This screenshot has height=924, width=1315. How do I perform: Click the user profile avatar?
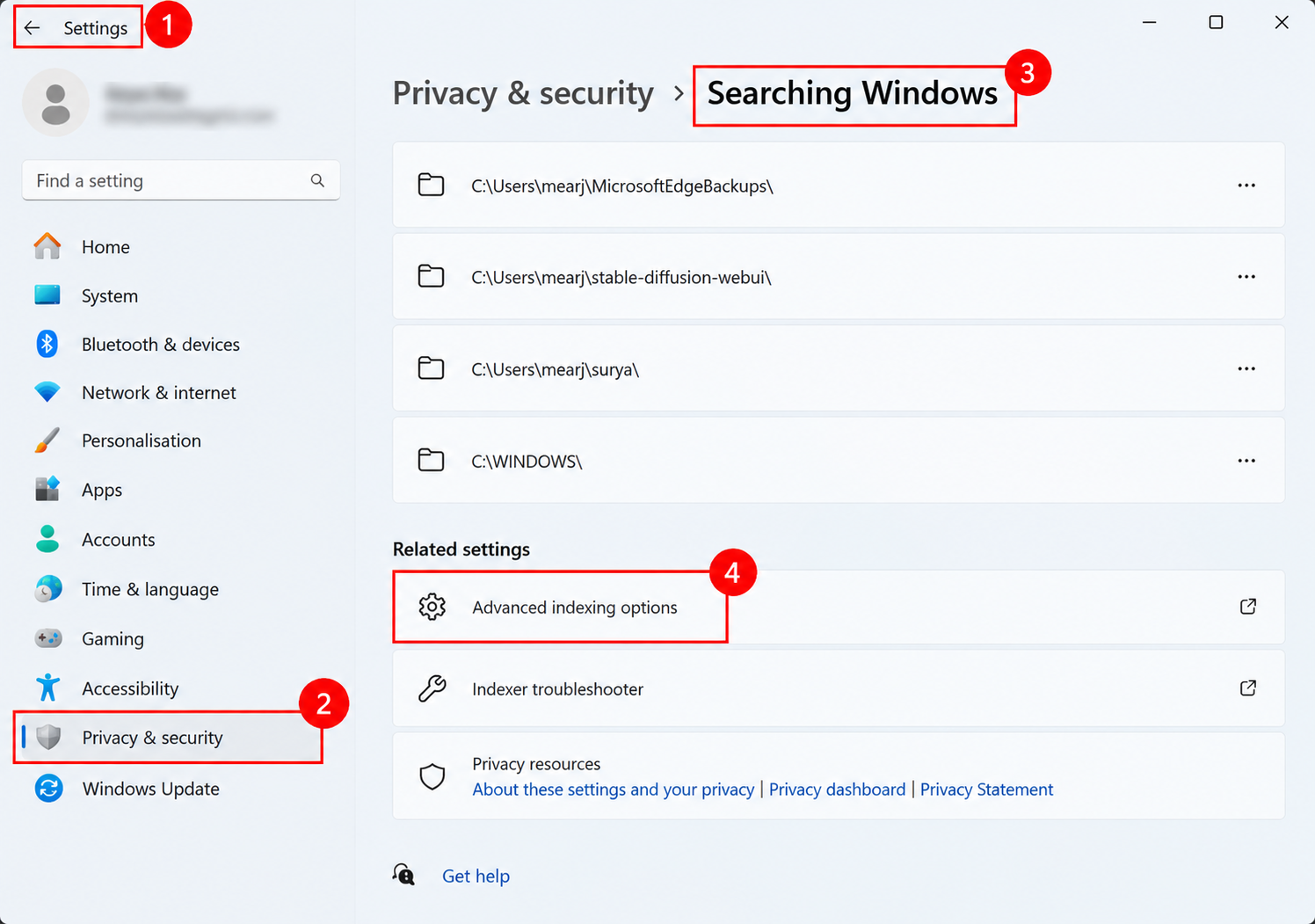coord(55,103)
